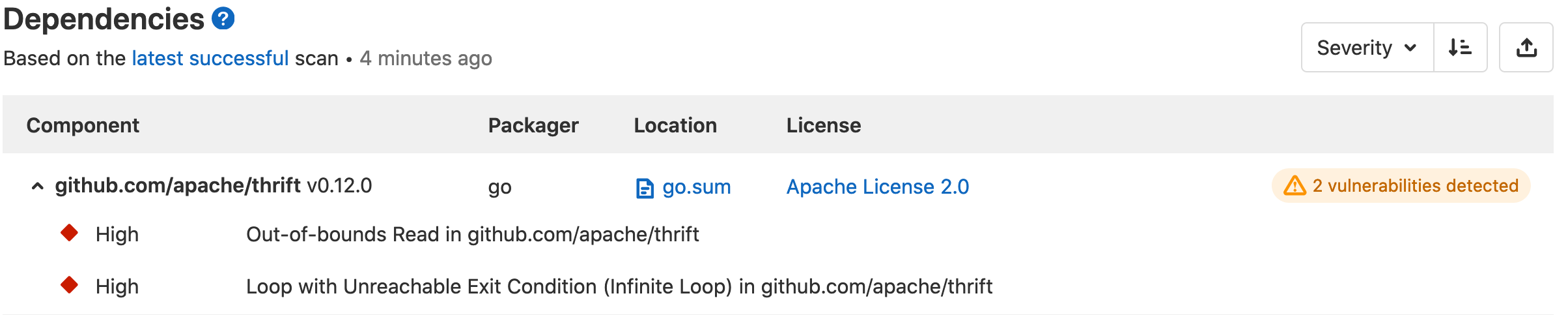Click the Component column header
This screenshot has width=1568, height=315.
pyautogui.click(x=83, y=125)
